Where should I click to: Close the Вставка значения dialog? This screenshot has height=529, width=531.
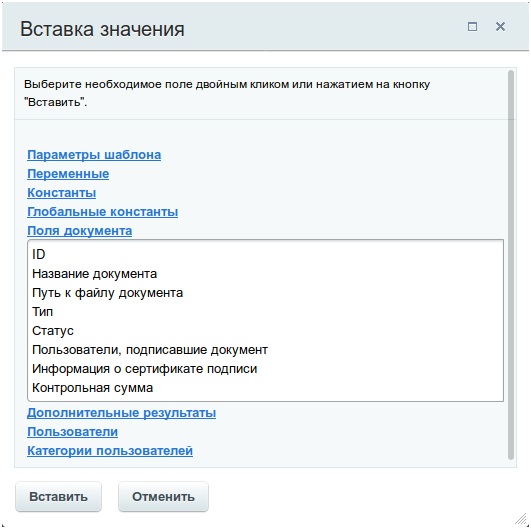500,26
